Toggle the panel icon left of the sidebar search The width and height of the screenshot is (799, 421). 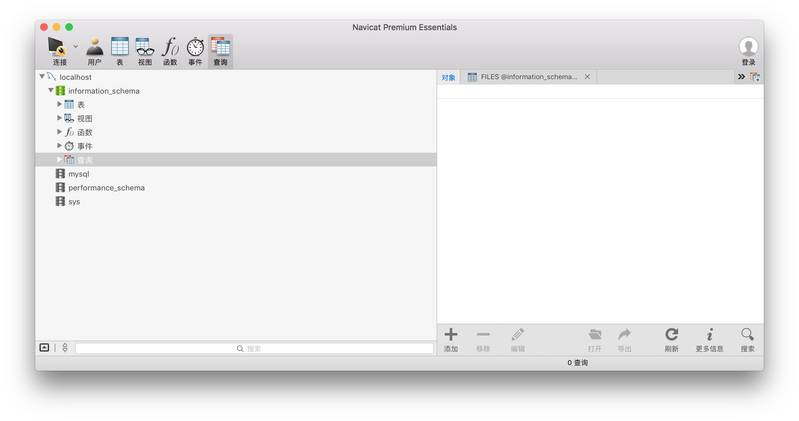44,348
